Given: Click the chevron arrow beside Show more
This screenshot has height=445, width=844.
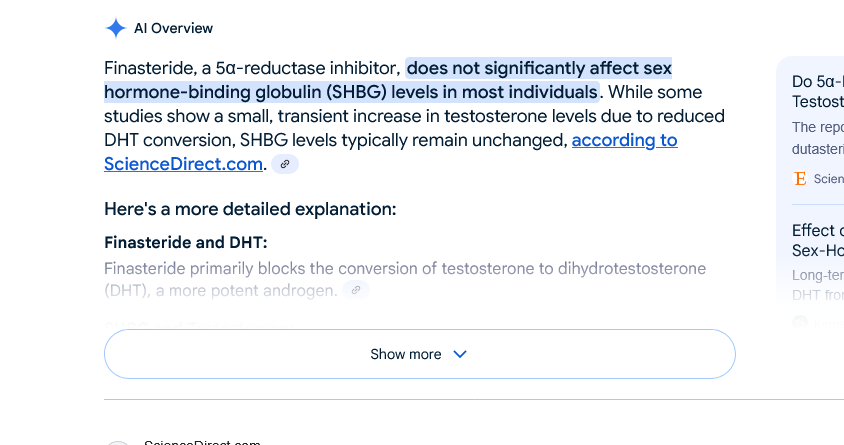Looking at the screenshot, I should [x=460, y=354].
